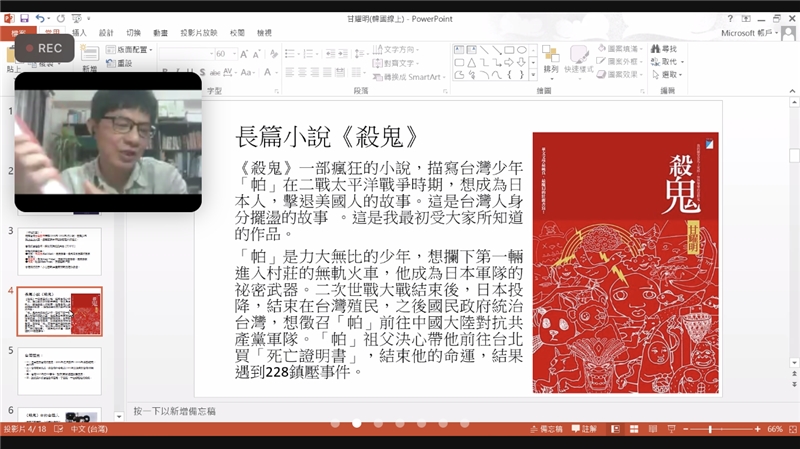800x449 pixels.
Task: Clear all text formatting
Action: [274, 54]
